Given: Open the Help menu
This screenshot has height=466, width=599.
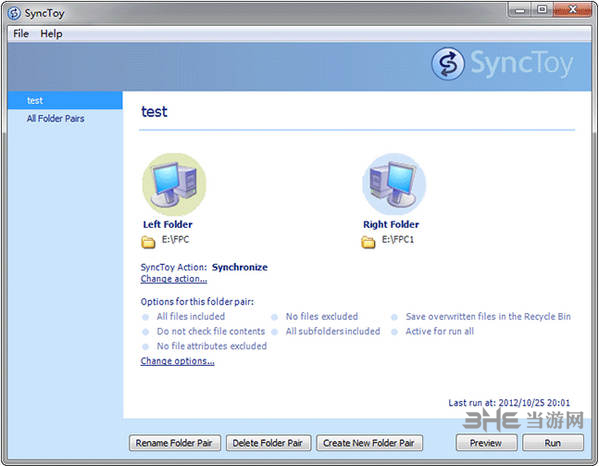Looking at the screenshot, I should [51, 34].
